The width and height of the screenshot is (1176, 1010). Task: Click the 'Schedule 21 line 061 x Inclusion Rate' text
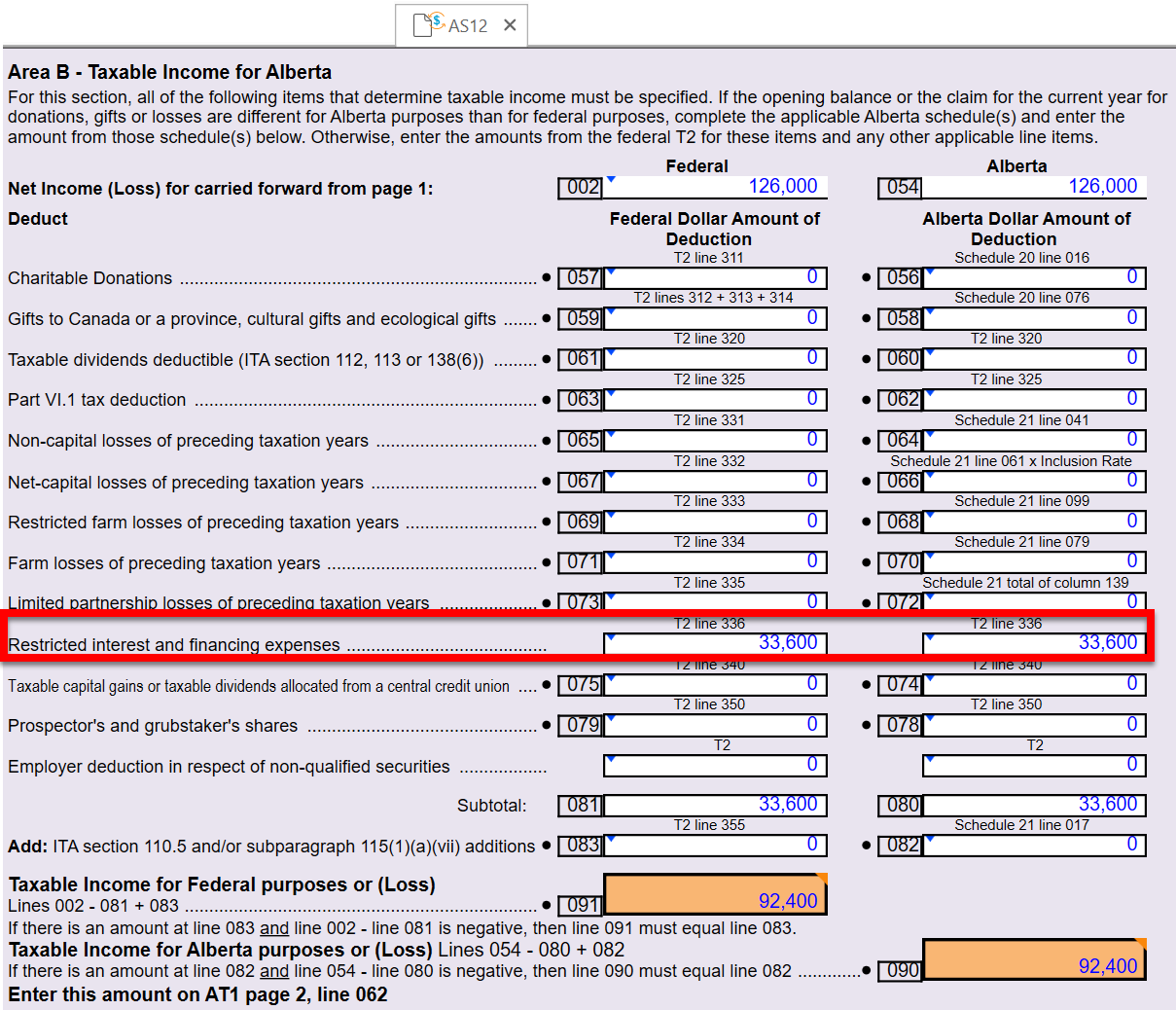click(1011, 461)
